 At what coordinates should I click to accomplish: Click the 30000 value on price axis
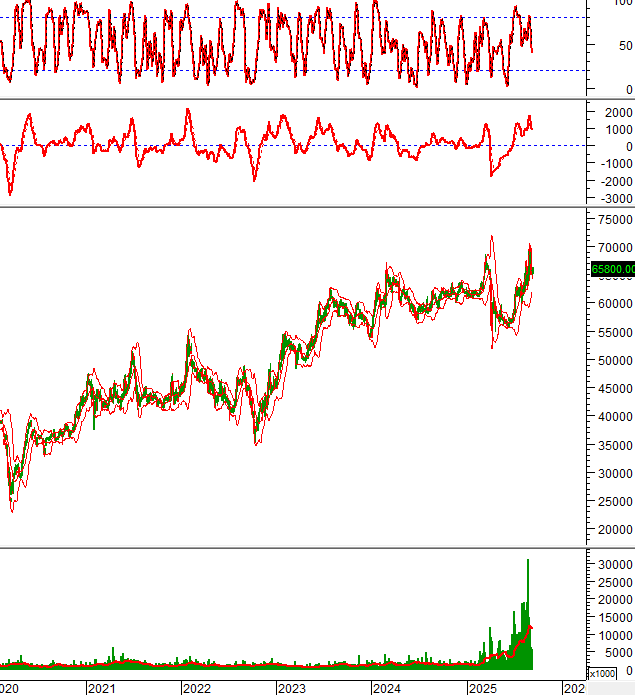[x=615, y=473]
